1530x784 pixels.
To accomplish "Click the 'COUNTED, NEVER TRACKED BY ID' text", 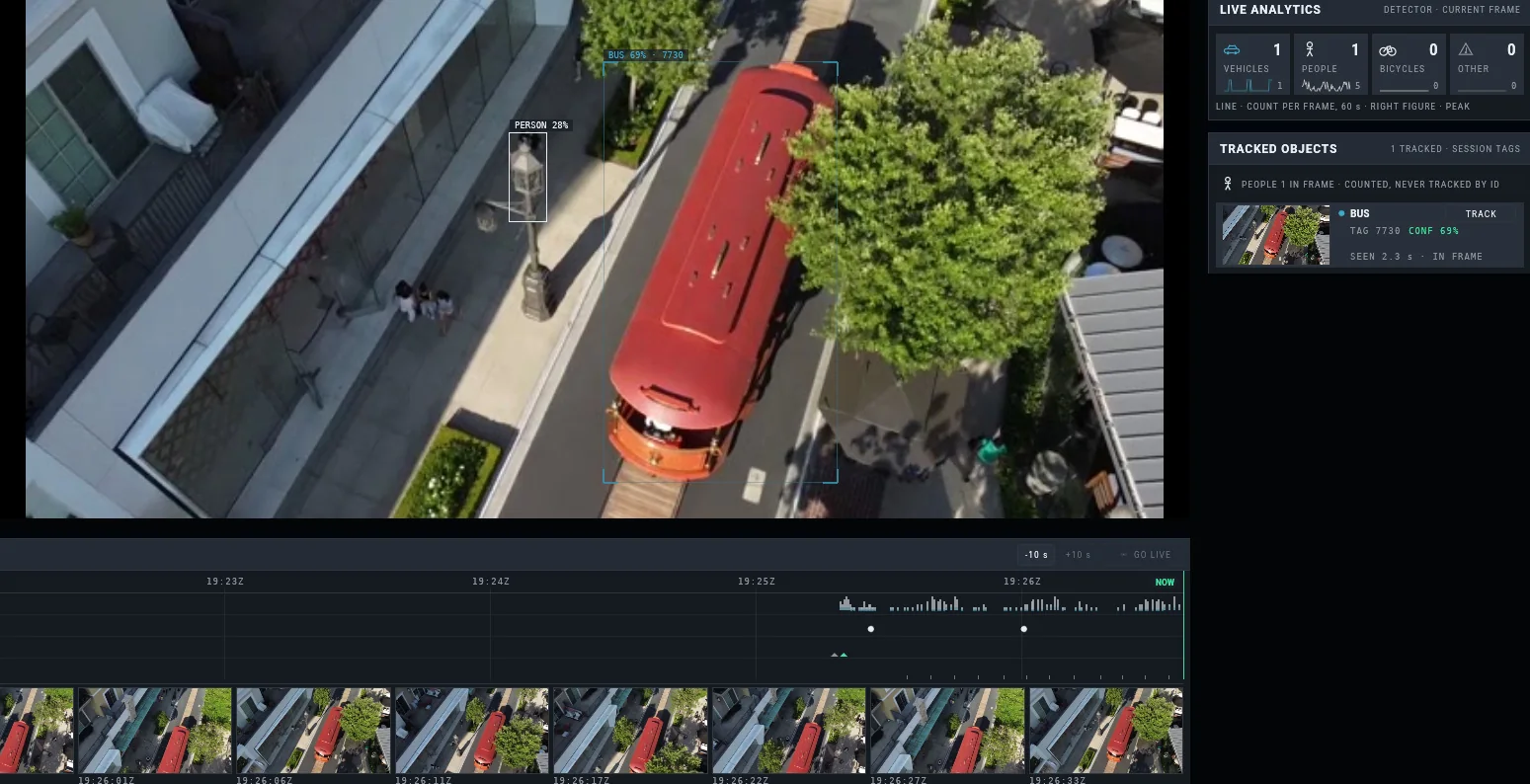I will tap(1422, 185).
